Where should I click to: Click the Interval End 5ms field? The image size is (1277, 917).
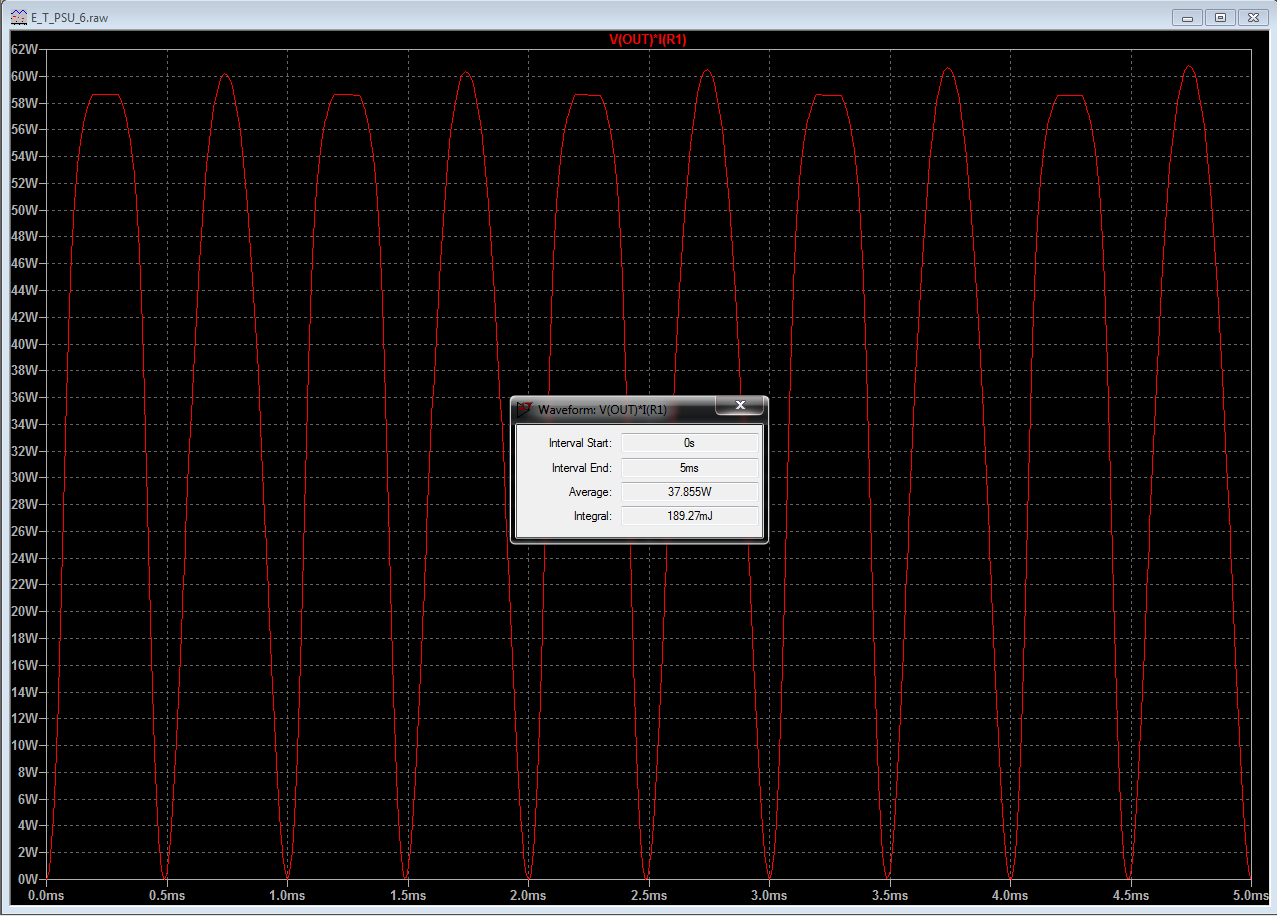[689, 468]
